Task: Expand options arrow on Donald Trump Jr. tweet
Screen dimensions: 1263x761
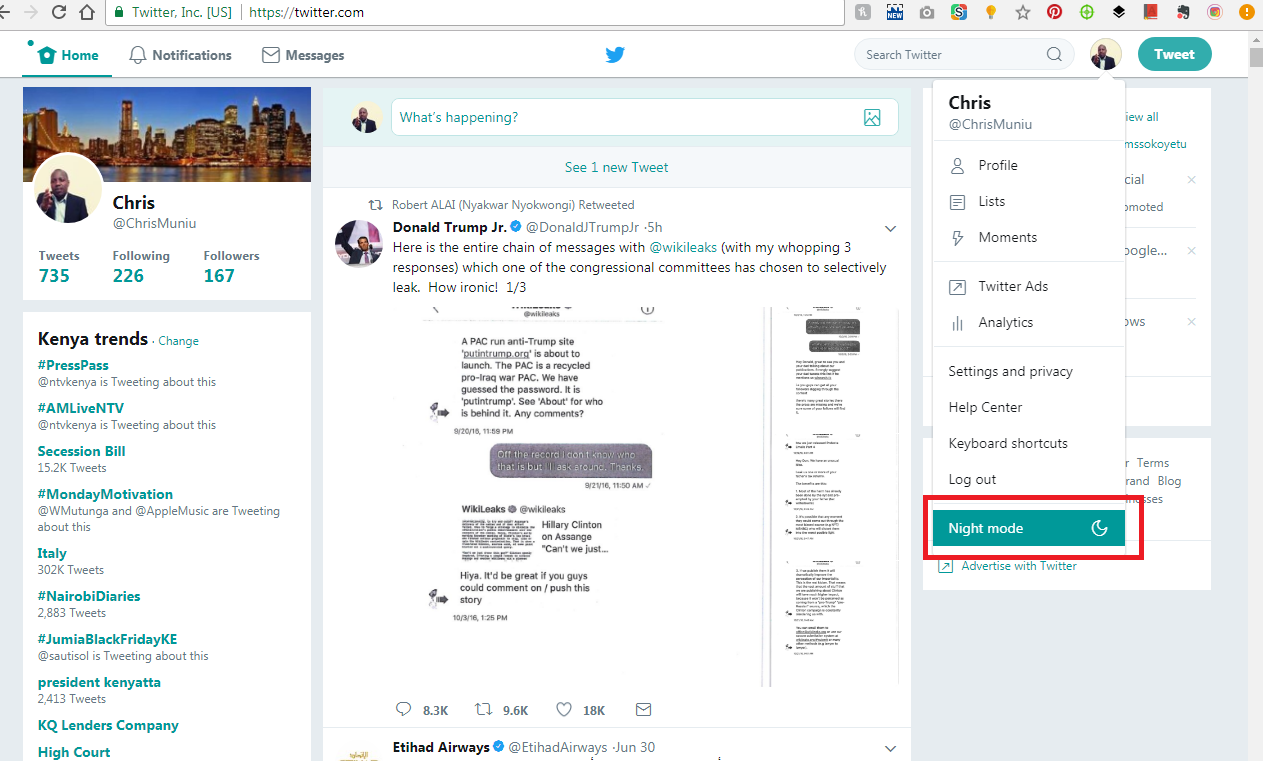Action: point(890,228)
